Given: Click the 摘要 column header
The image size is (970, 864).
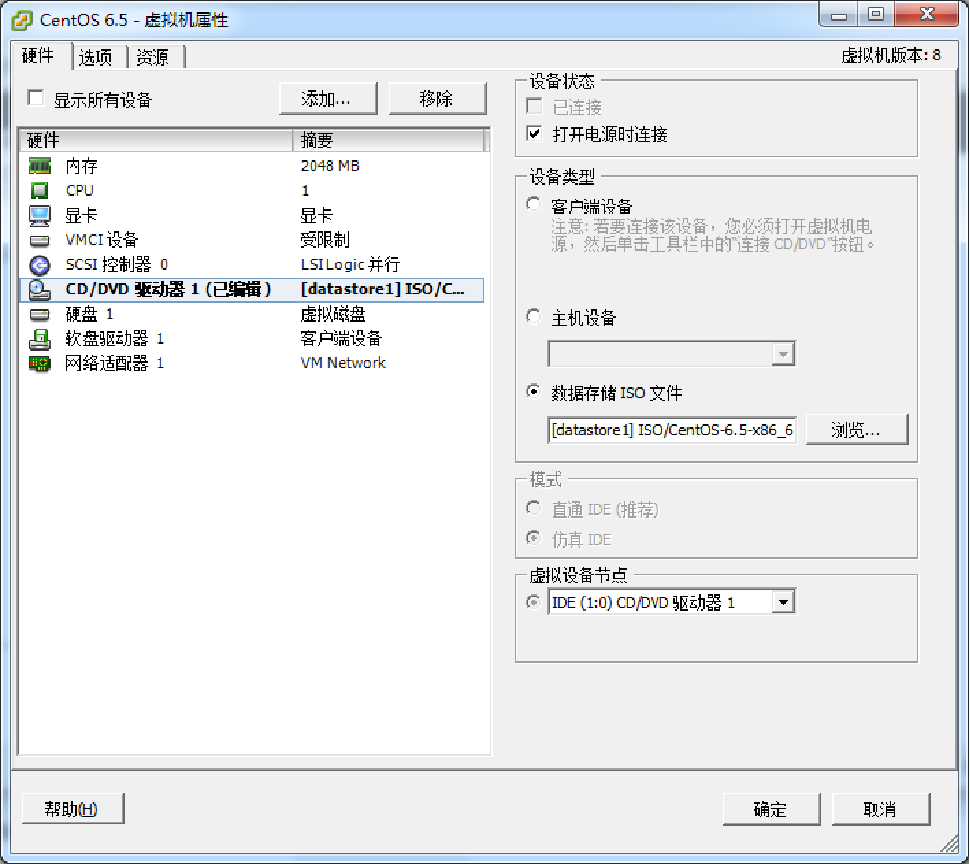Looking at the screenshot, I should click(x=388, y=140).
